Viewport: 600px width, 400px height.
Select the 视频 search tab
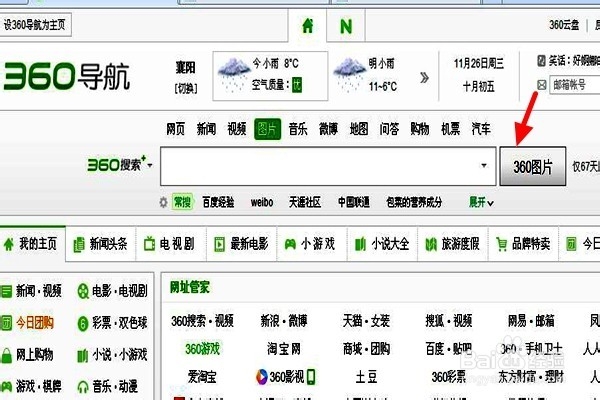coord(237,129)
